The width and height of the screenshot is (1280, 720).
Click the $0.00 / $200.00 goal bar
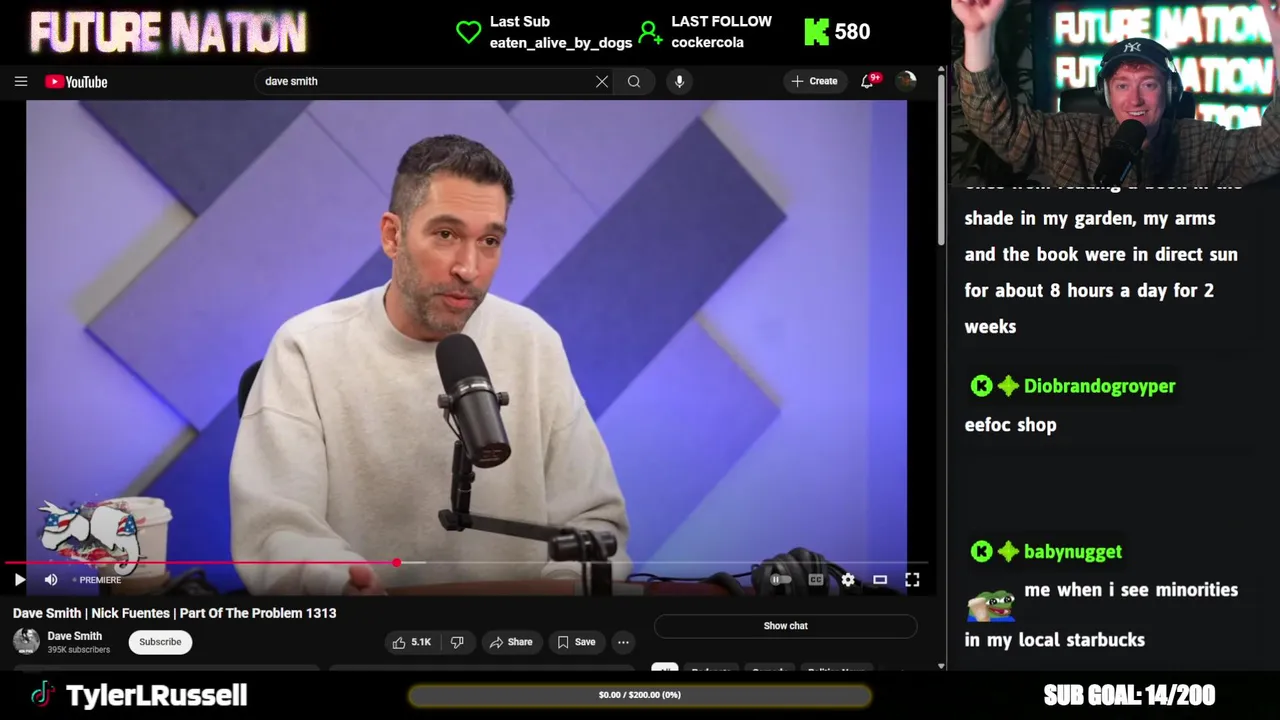639,695
